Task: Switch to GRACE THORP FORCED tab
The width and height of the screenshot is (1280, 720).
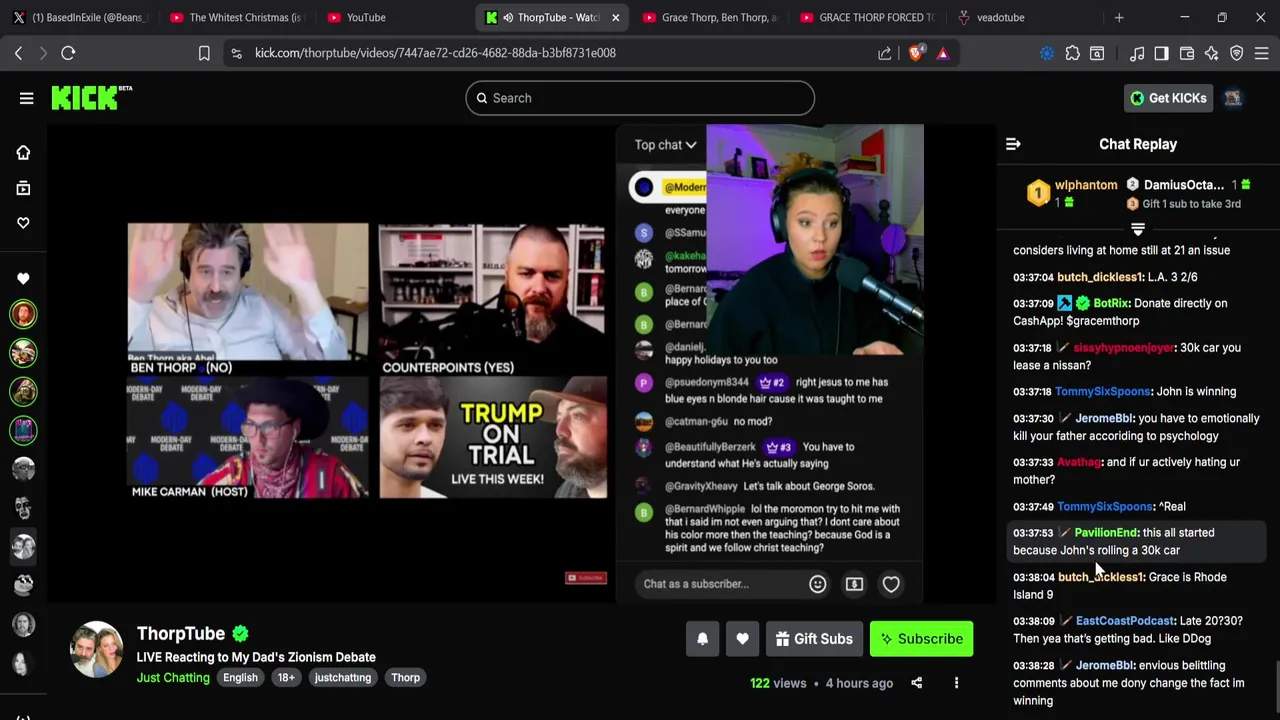Action: pyautogui.click(x=866, y=17)
